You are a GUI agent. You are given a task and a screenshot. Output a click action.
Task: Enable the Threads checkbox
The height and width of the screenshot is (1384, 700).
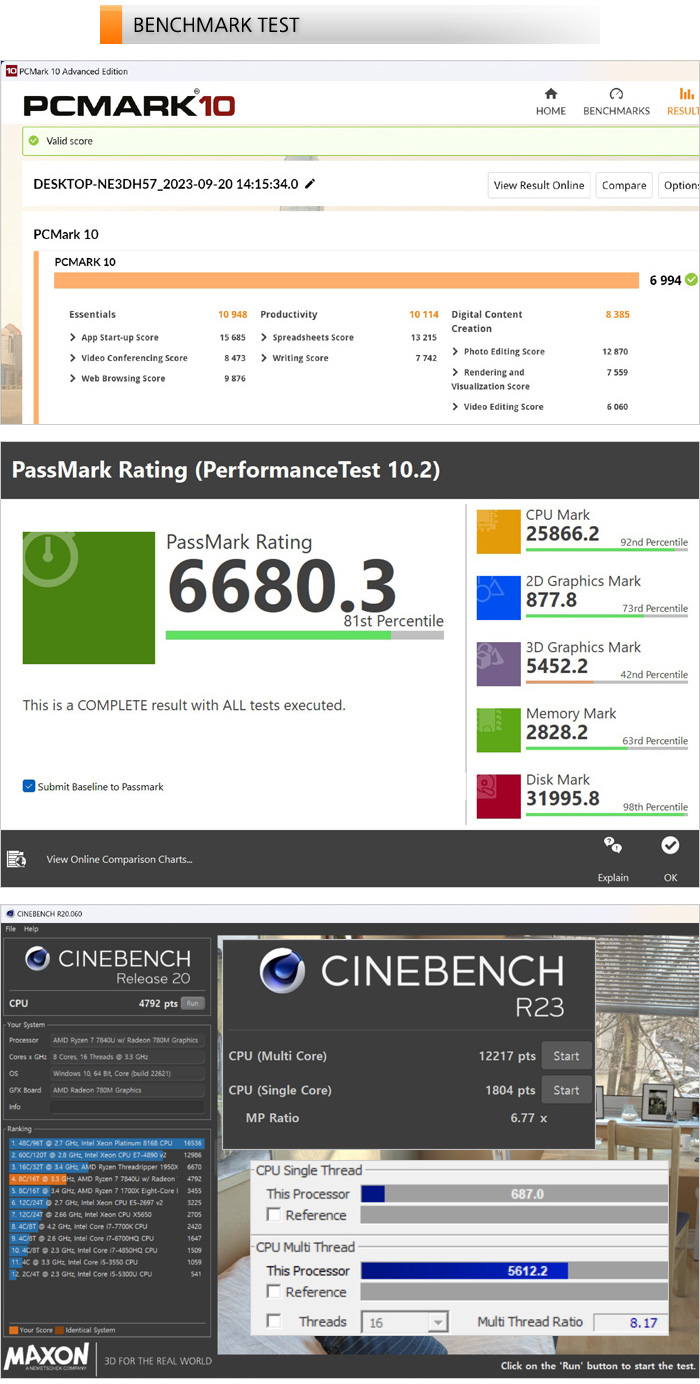click(x=273, y=1322)
